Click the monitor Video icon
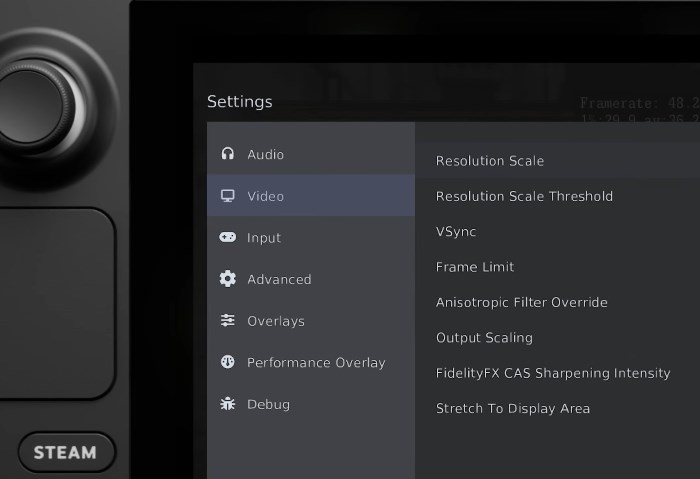The image size is (700, 479). (228, 196)
